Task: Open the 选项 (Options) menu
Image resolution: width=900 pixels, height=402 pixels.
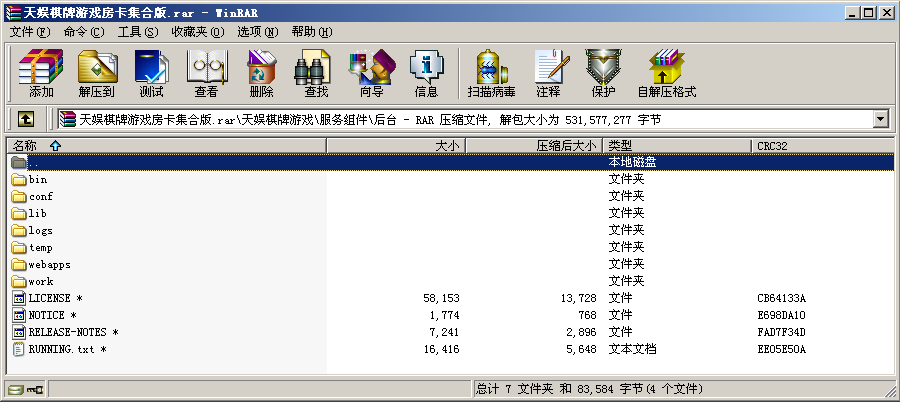Action: pyautogui.click(x=257, y=32)
